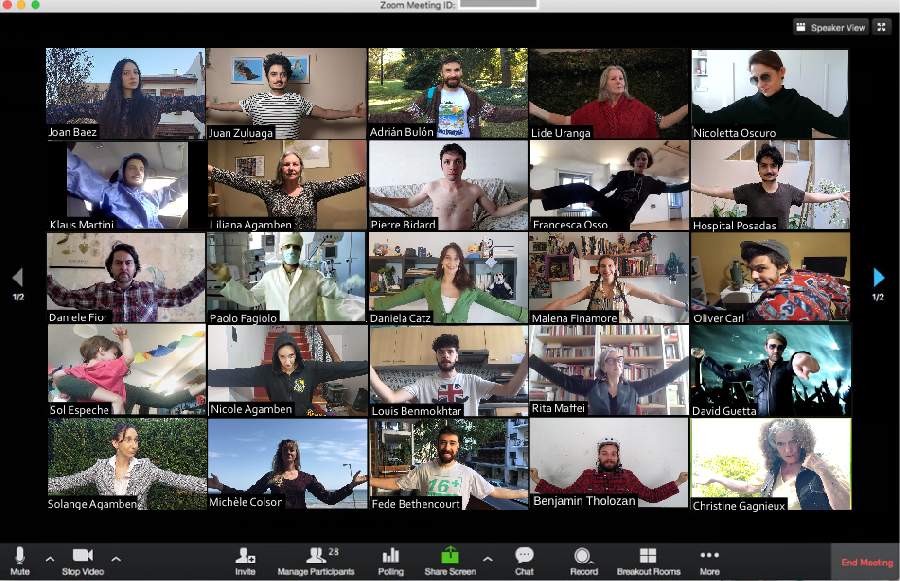The width and height of the screenshot is (900, 581).
Task: Select the video tile labeled Paolo Fagiolo
Action: click(x=286, y=277)
